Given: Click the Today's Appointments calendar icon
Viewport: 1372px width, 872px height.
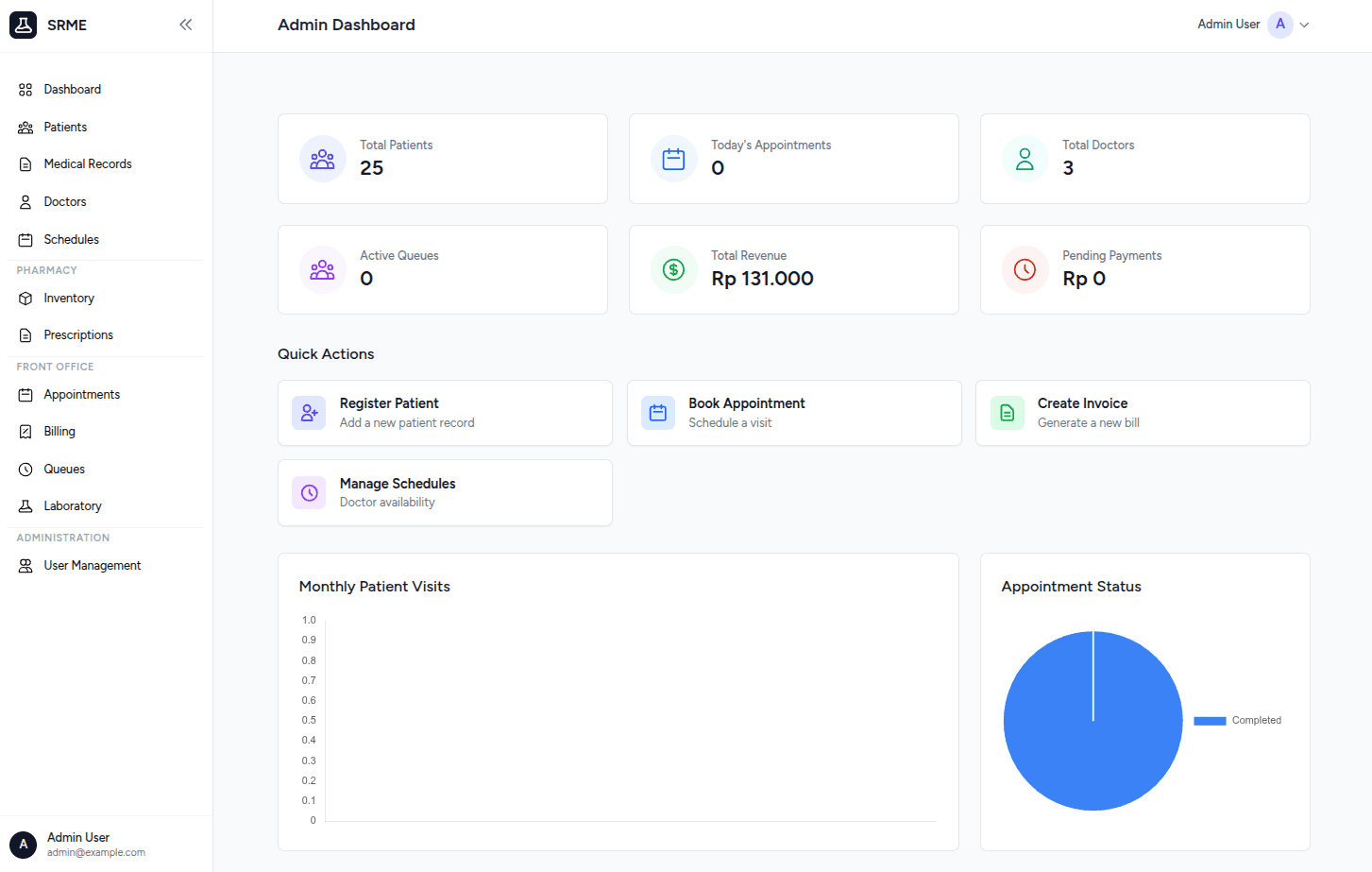Looking at the screenshot, I should 673,159.
